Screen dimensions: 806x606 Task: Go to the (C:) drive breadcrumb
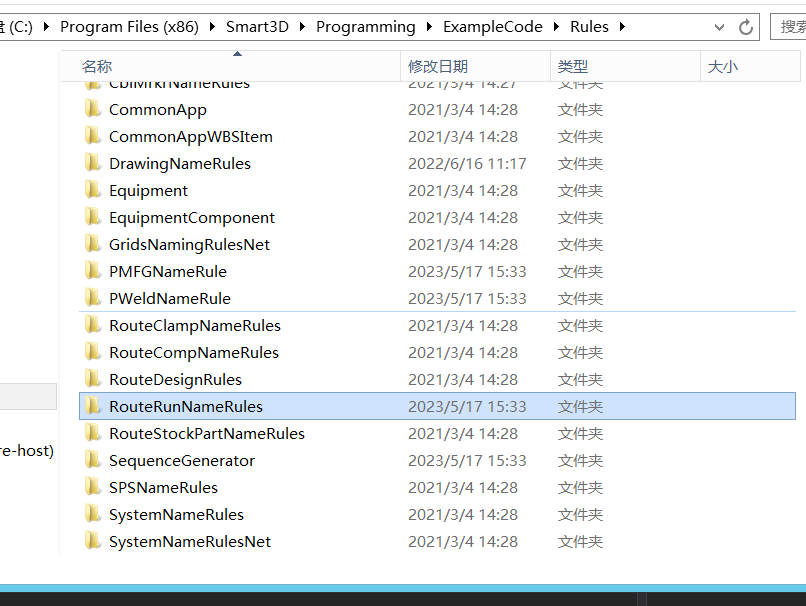coord(17,27)
